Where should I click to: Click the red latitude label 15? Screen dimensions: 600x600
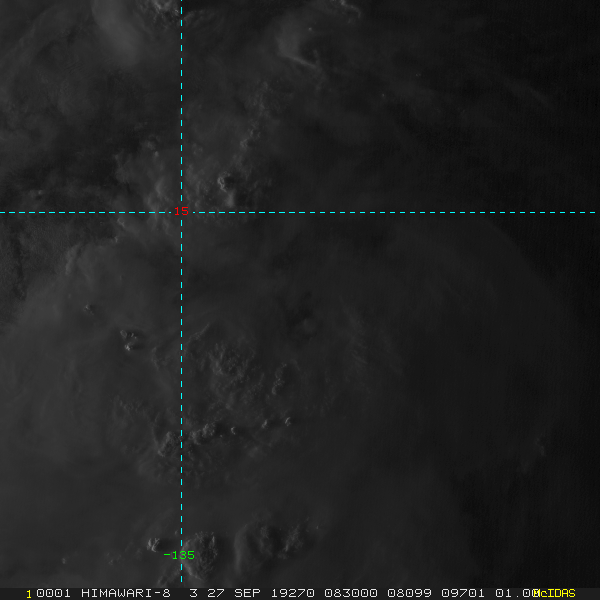coord(181,211)
